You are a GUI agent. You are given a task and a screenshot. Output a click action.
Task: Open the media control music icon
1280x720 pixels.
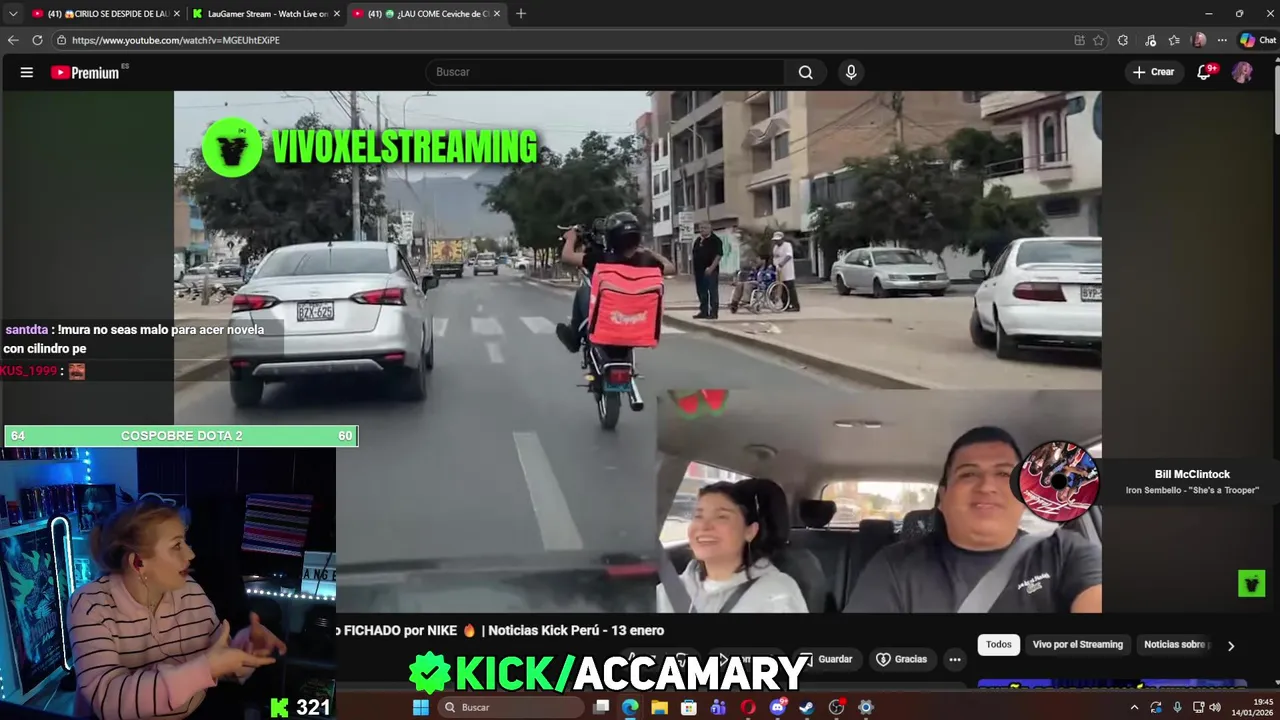[x=1151, y=40]
